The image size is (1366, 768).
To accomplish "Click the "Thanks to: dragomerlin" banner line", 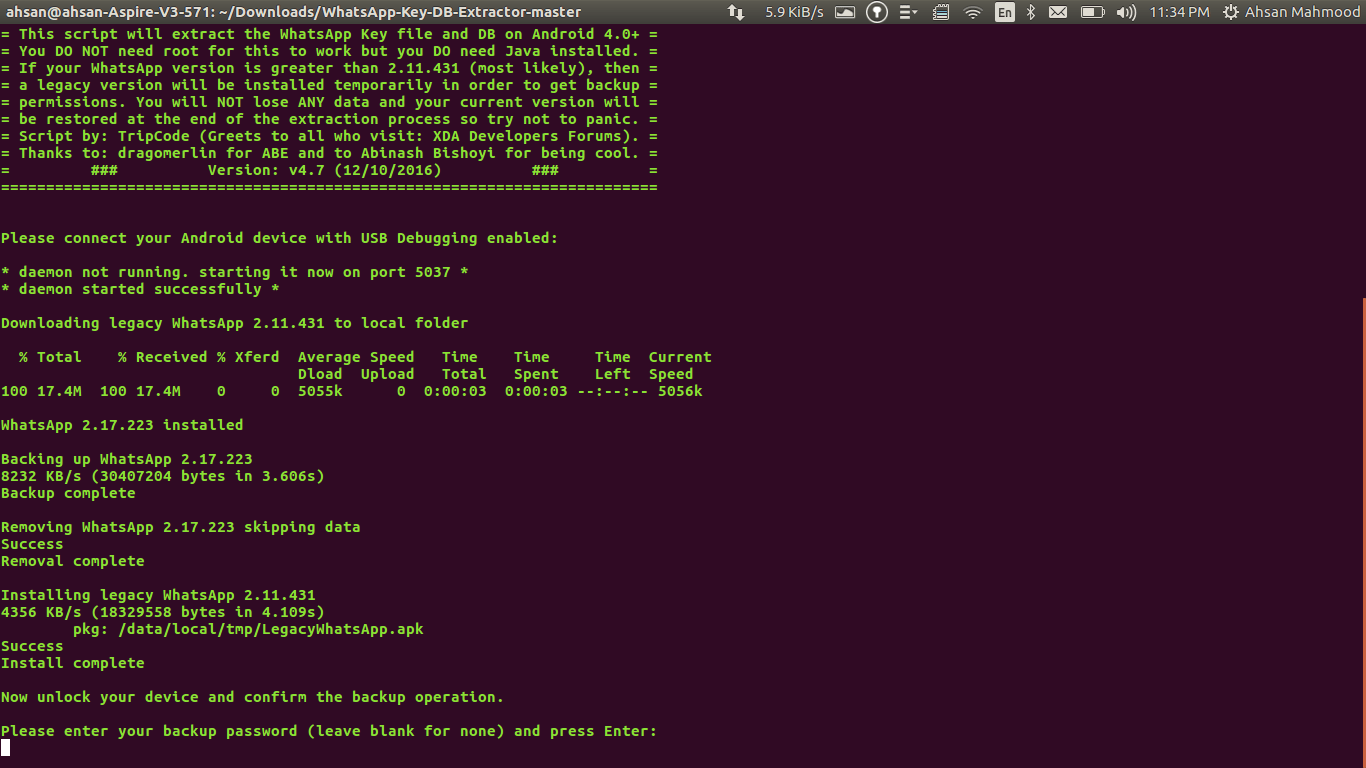I will click(329, 153).
